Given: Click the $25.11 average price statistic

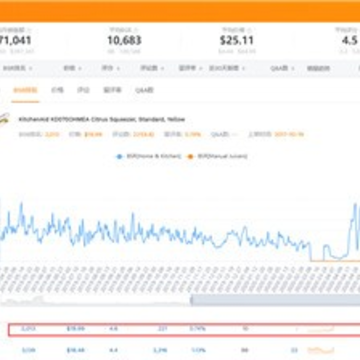Looking at the screenshot, I should pos(237,41).
